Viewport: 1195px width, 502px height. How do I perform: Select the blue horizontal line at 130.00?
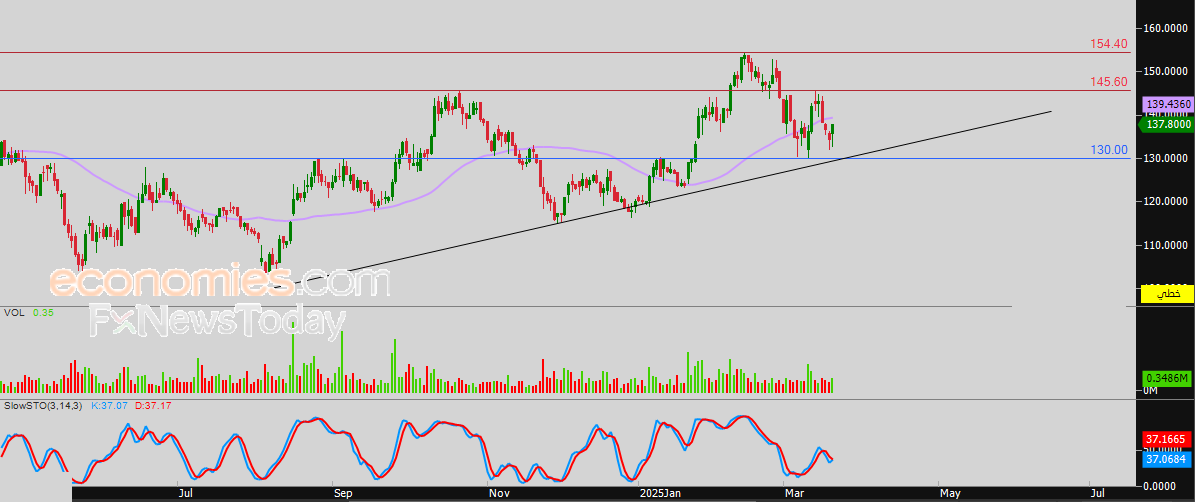click(564, 158)
